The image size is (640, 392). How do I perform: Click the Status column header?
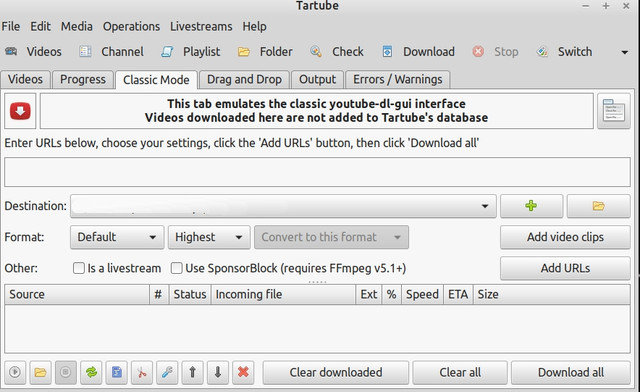click(x=190, y=294)
